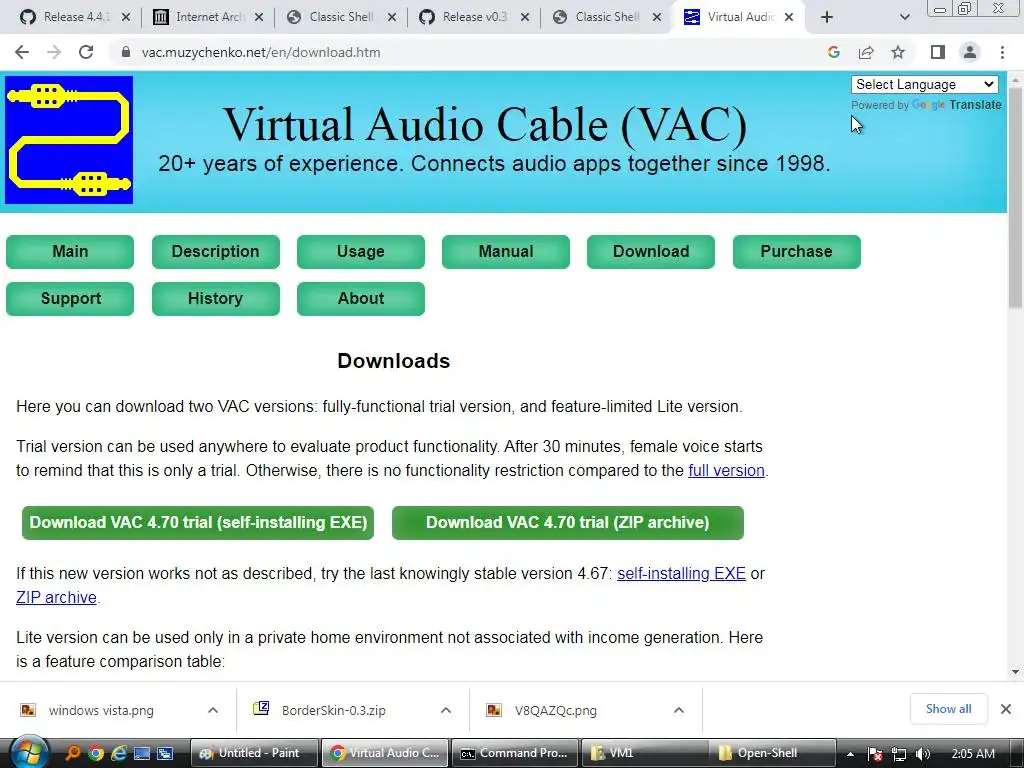The height and width of the screenshot is (768, 1024).
Task: Close the downloads bar
Action: 1006,709
